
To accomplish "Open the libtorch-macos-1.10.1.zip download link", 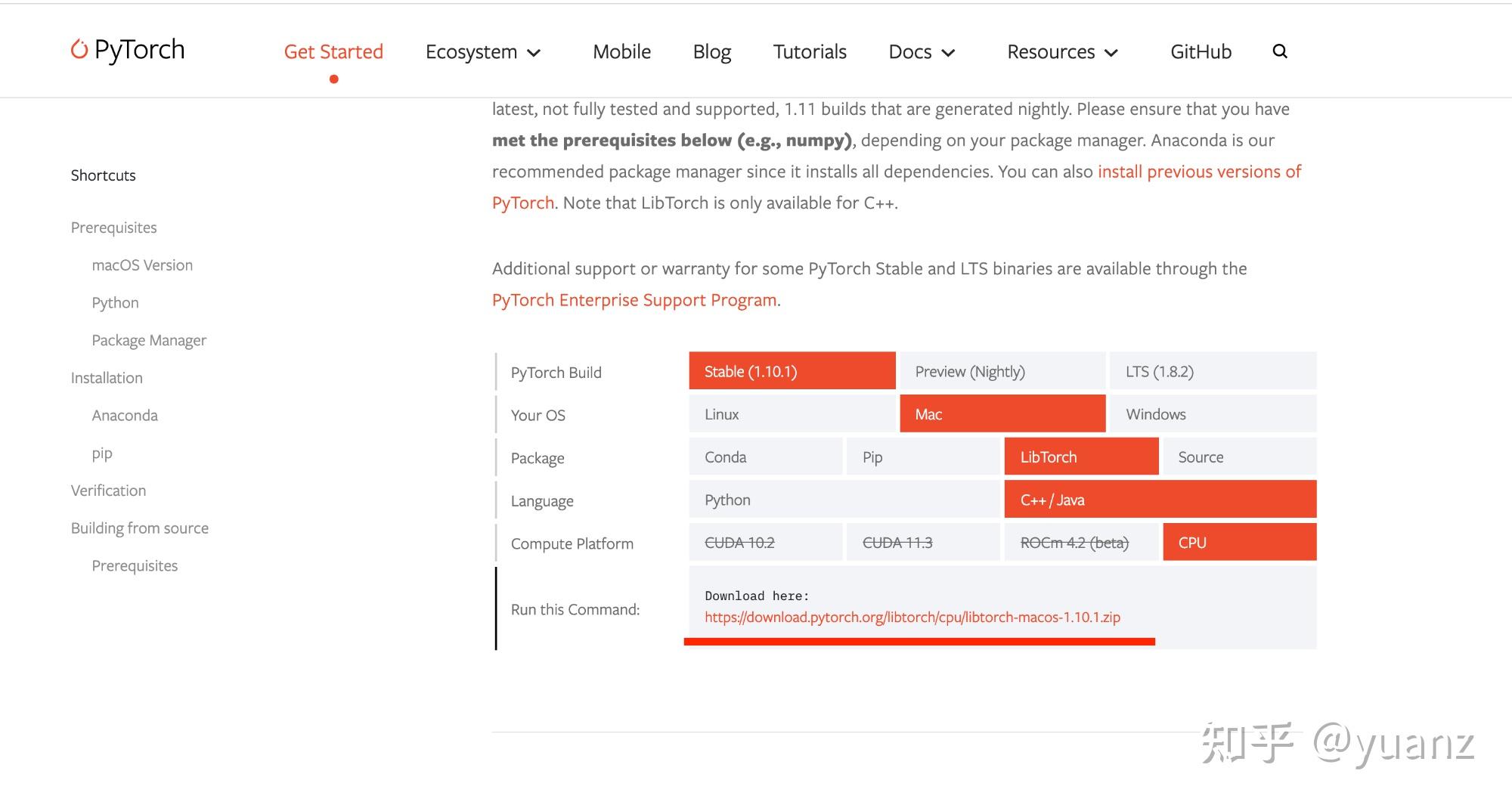I will point(912,618).
